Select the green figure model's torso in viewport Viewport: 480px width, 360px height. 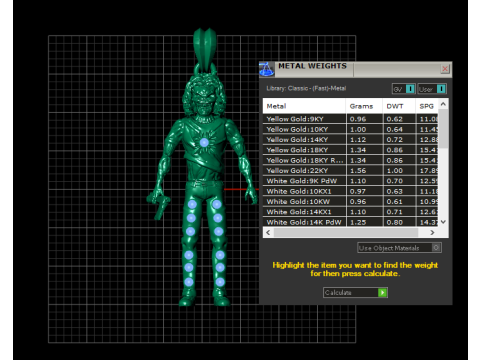click(x=203, y=150)
